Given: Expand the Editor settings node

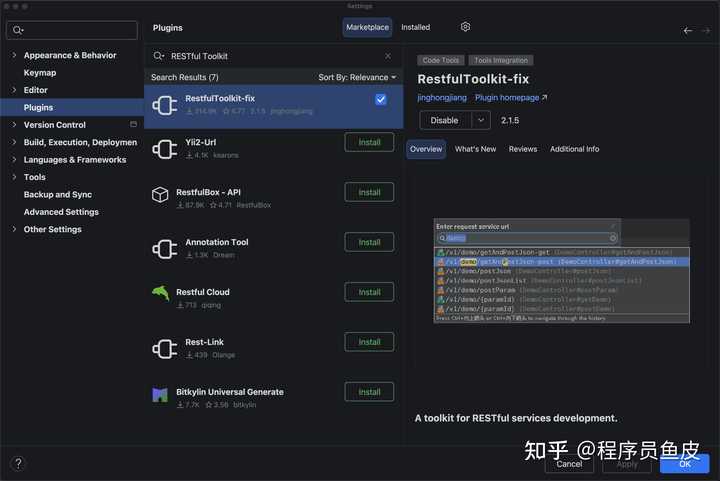Looking at the screenshot, I should click(x=14, y=90).
